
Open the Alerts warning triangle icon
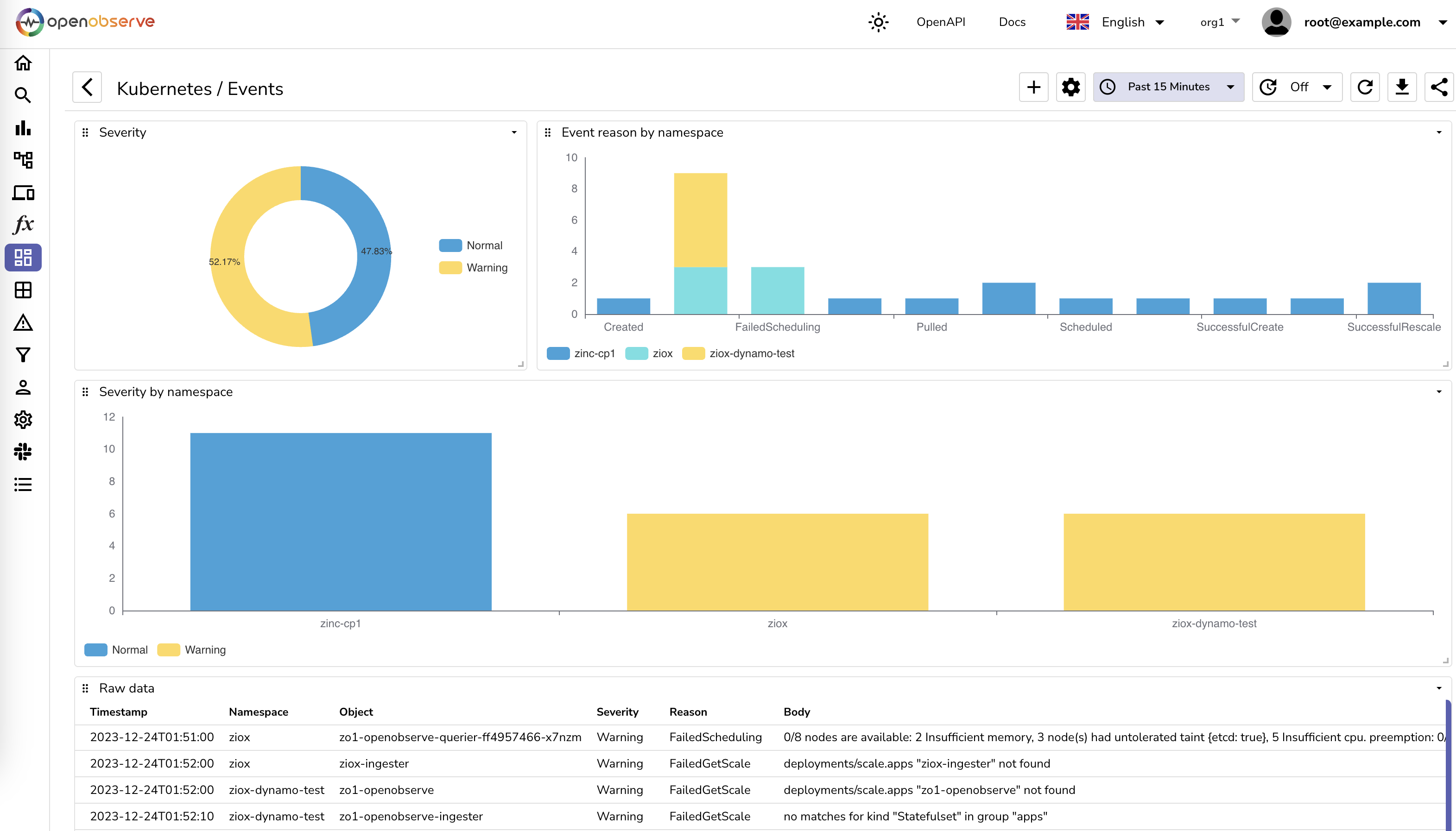click(23, 324)
